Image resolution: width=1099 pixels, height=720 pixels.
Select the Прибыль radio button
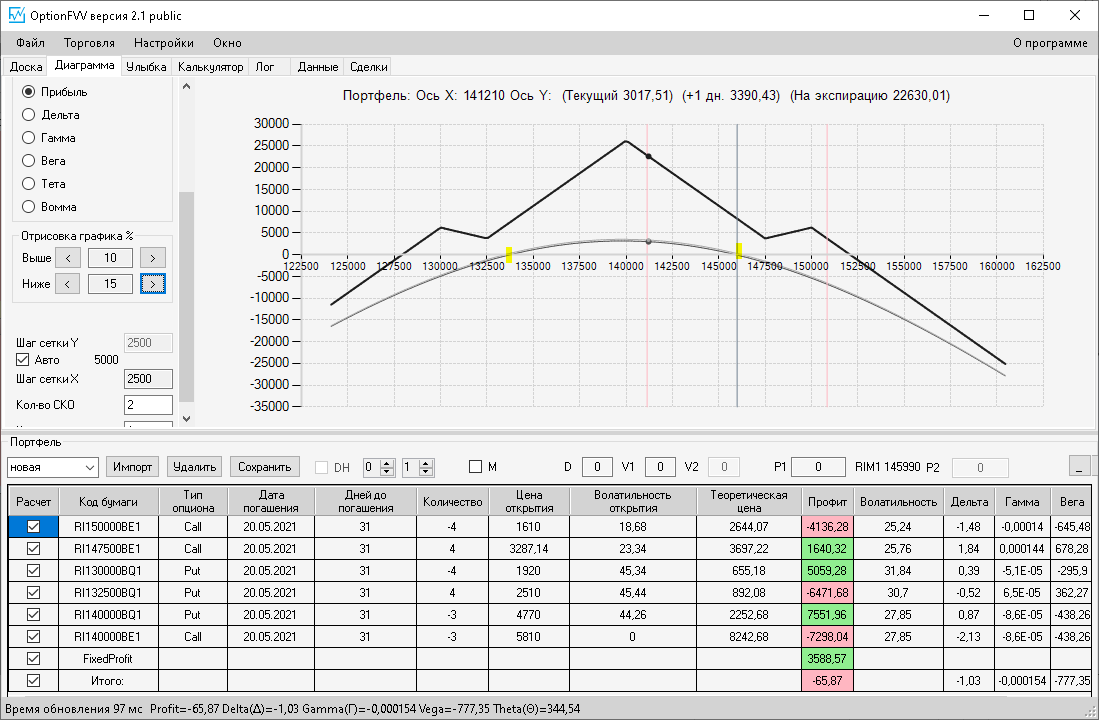(x=28, y=92)
